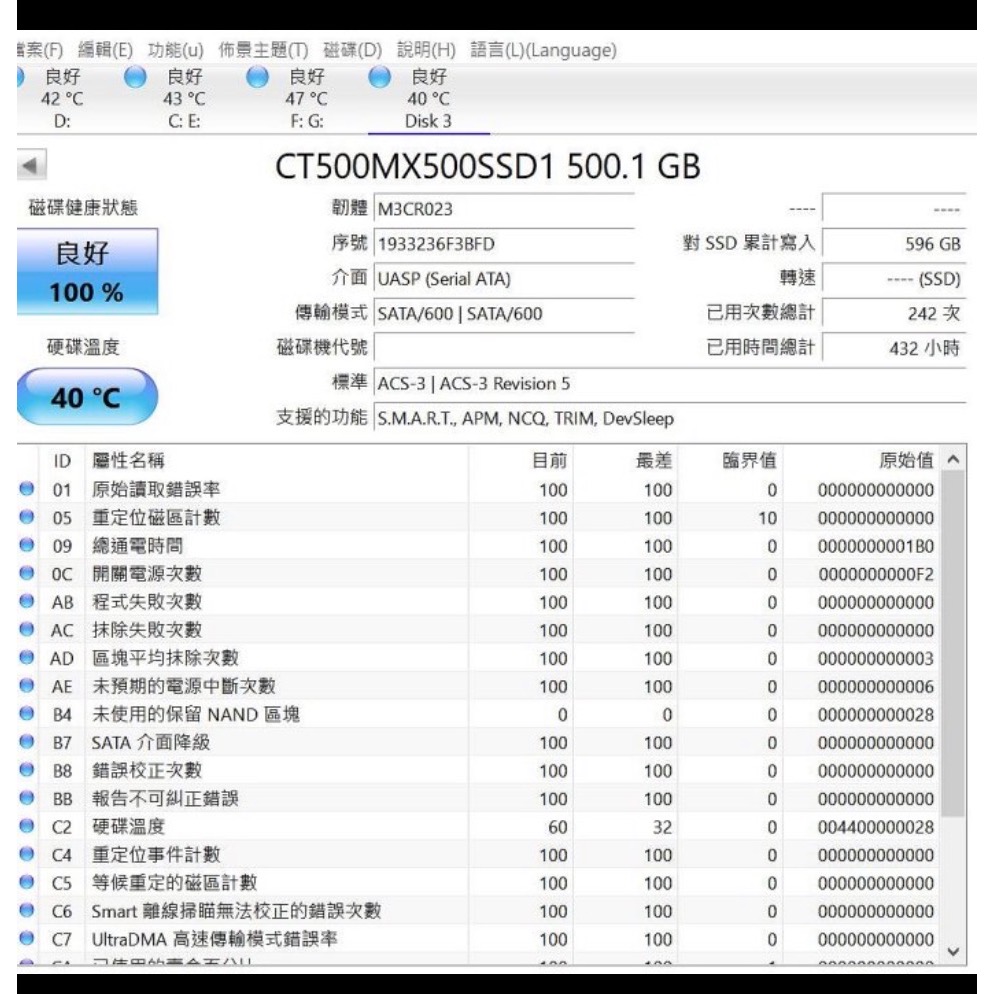Screen dimensions: 994x994
Task: Click the disk title CT500MX500SSD1 500.1 GB
Action: (x=487, y=166)
